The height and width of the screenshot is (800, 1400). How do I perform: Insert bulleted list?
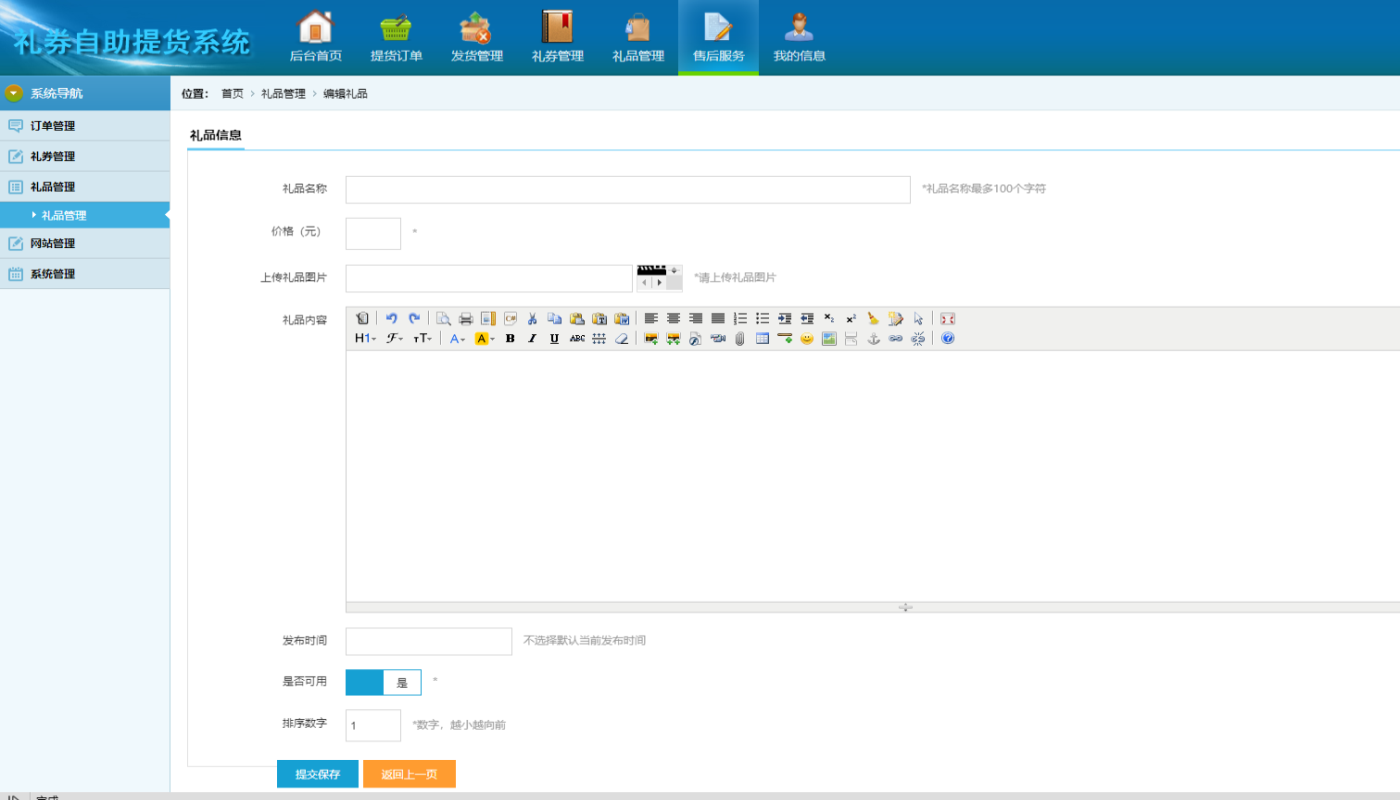762,319
